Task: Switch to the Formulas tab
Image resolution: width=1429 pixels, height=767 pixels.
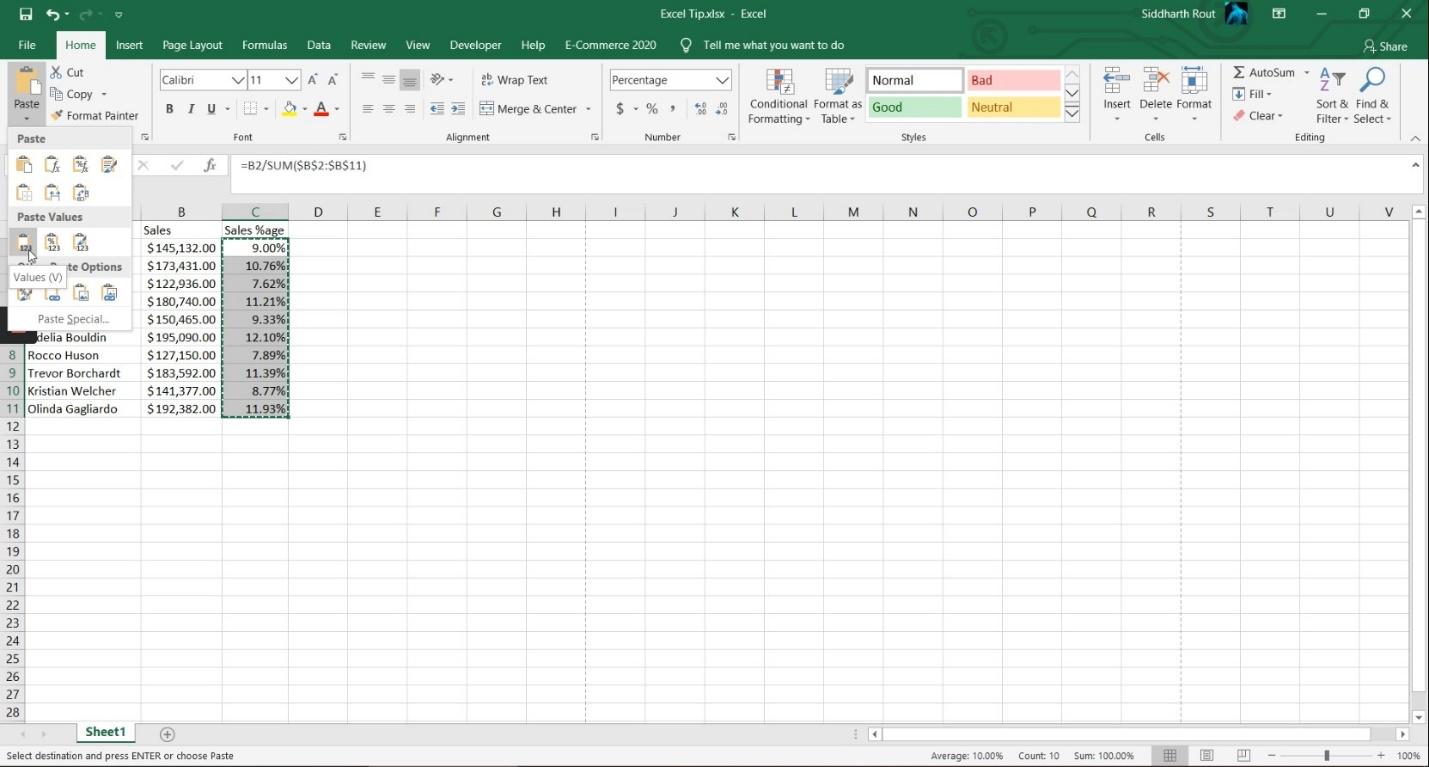Action: tap(264, 45)
